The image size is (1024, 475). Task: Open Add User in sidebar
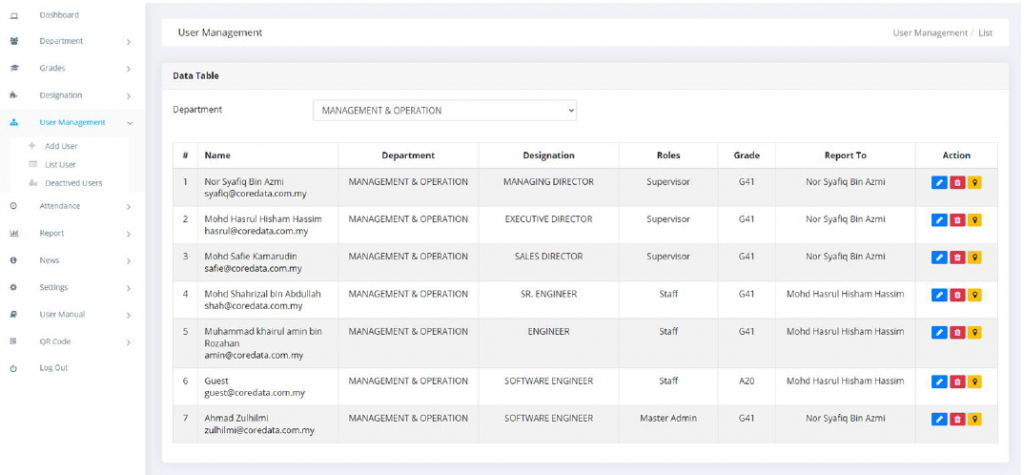[61, 146]
